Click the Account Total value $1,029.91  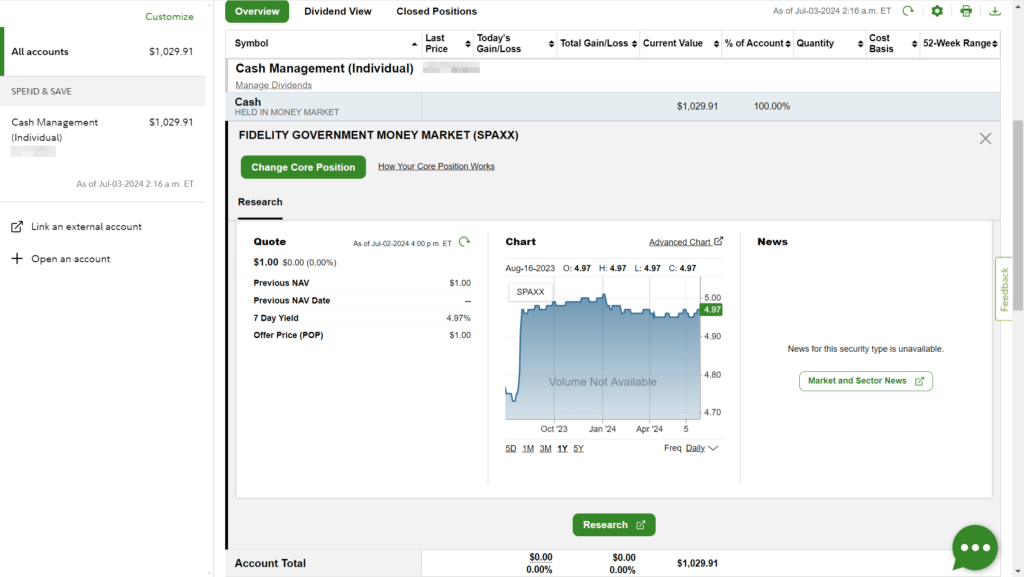point(697,563)
